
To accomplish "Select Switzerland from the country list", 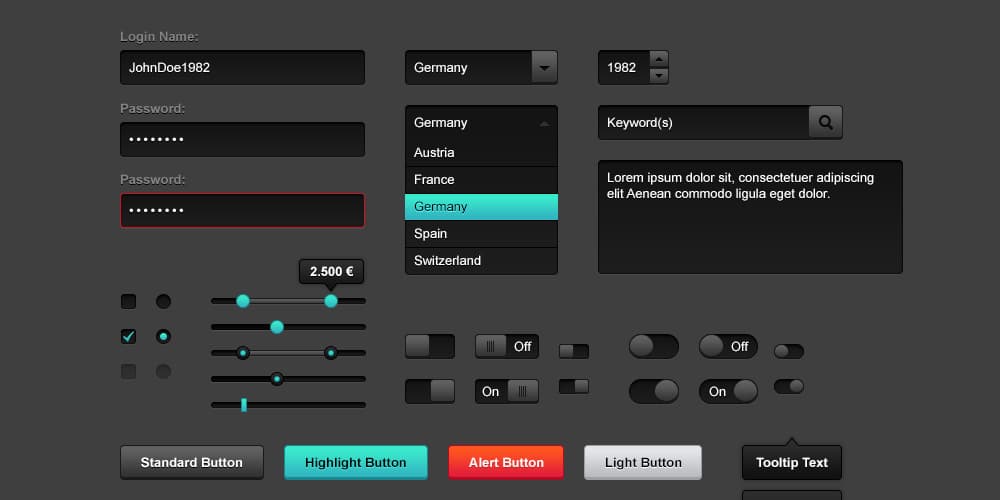I will tap(482, 260).
